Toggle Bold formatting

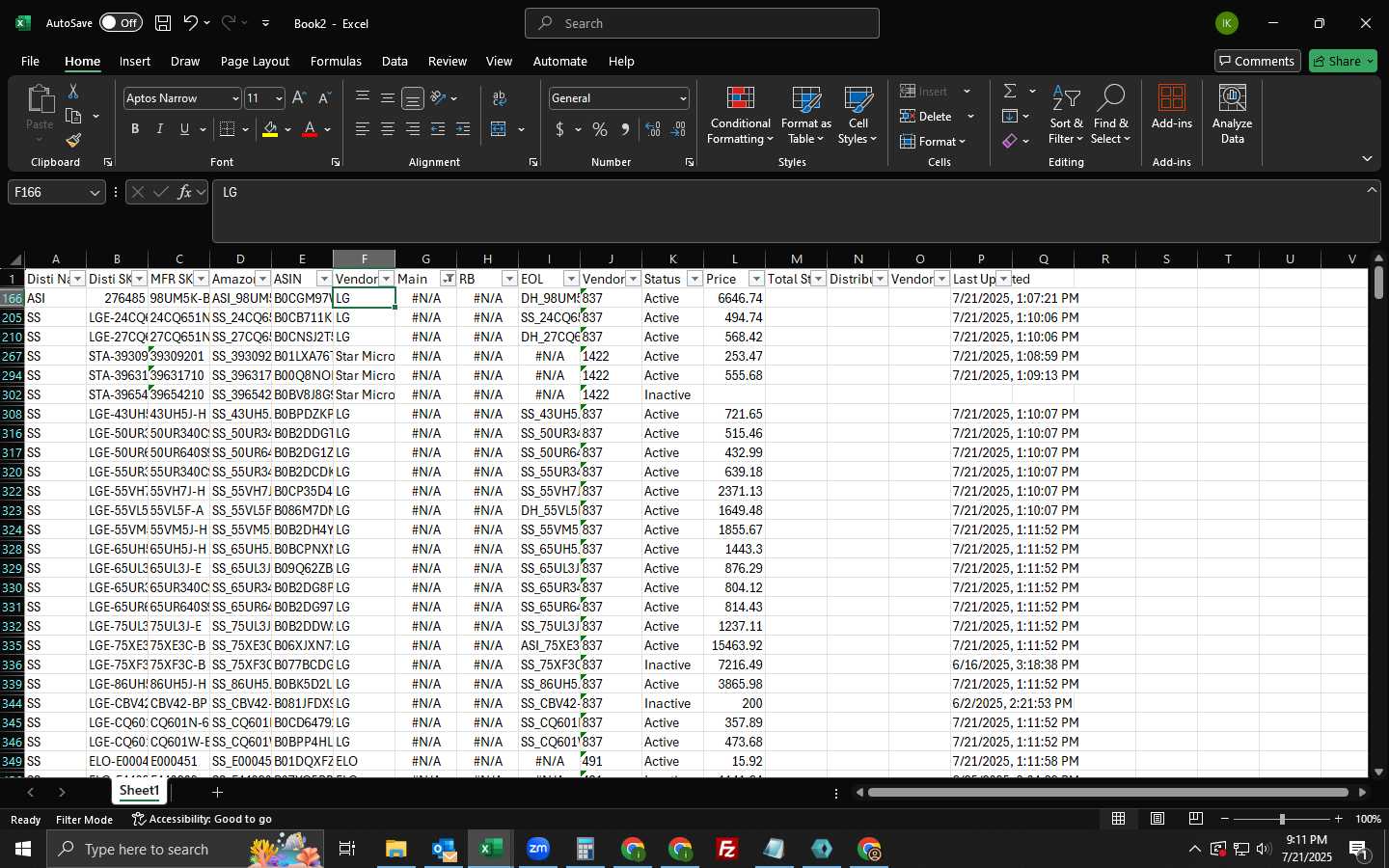pos(135,129)
